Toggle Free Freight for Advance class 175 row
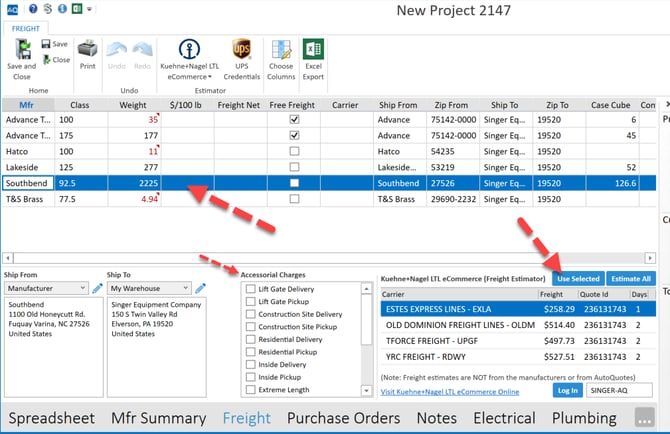 coord(294,135)
